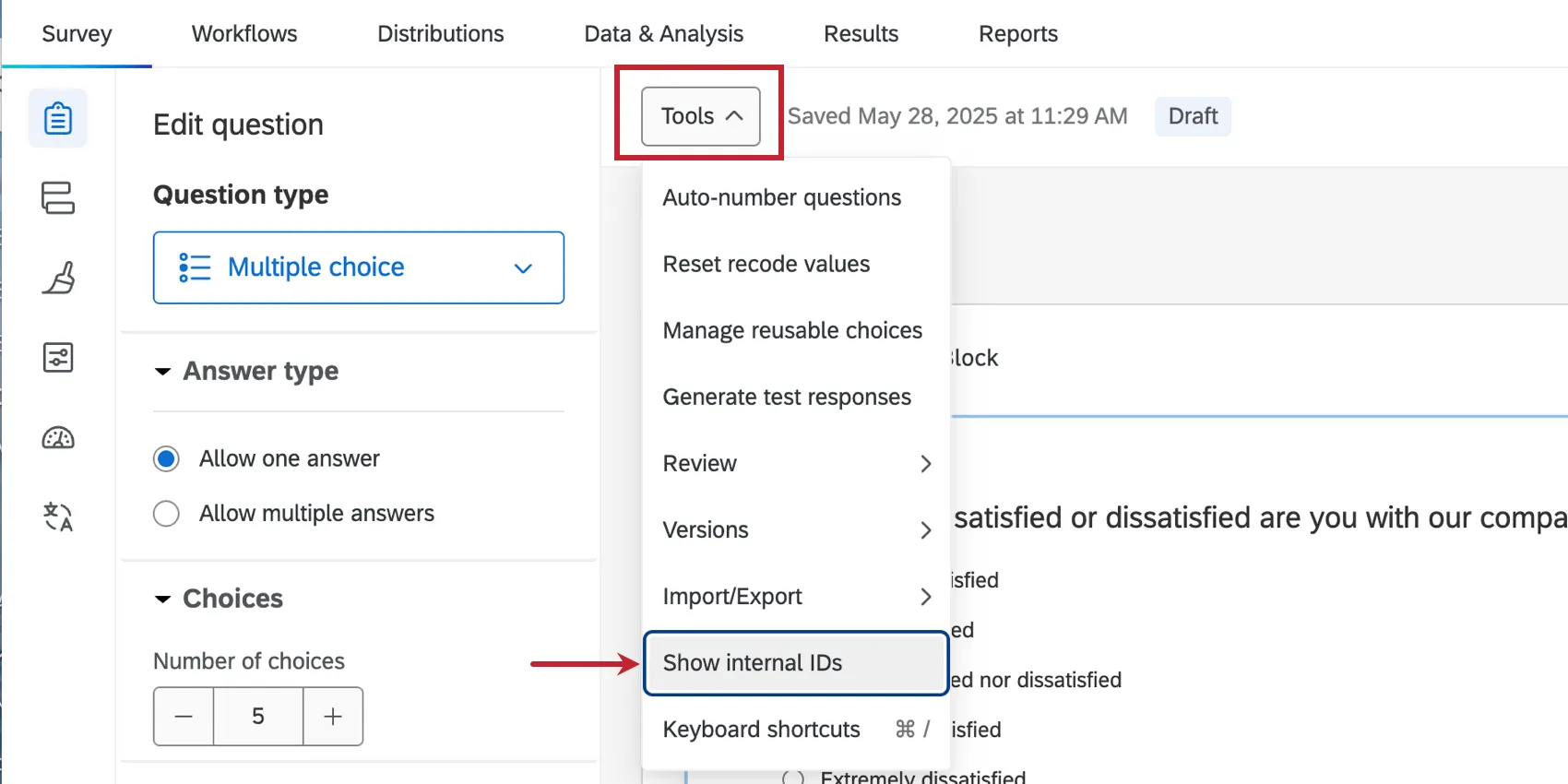This screenshot has height=784, width=1568.
Task: Close the Tools dropdown menu
Action: tap(701, 116)
